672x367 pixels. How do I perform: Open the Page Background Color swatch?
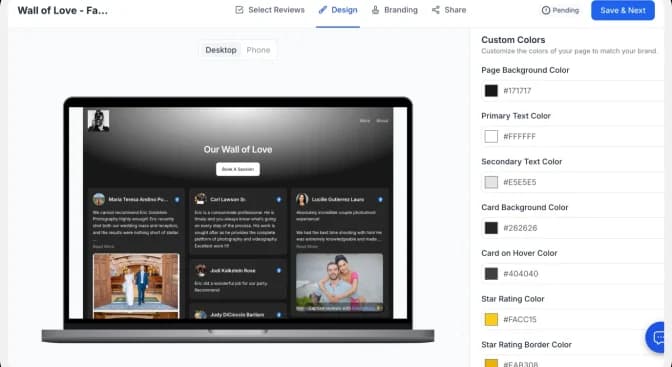click(x=491, y=90)
